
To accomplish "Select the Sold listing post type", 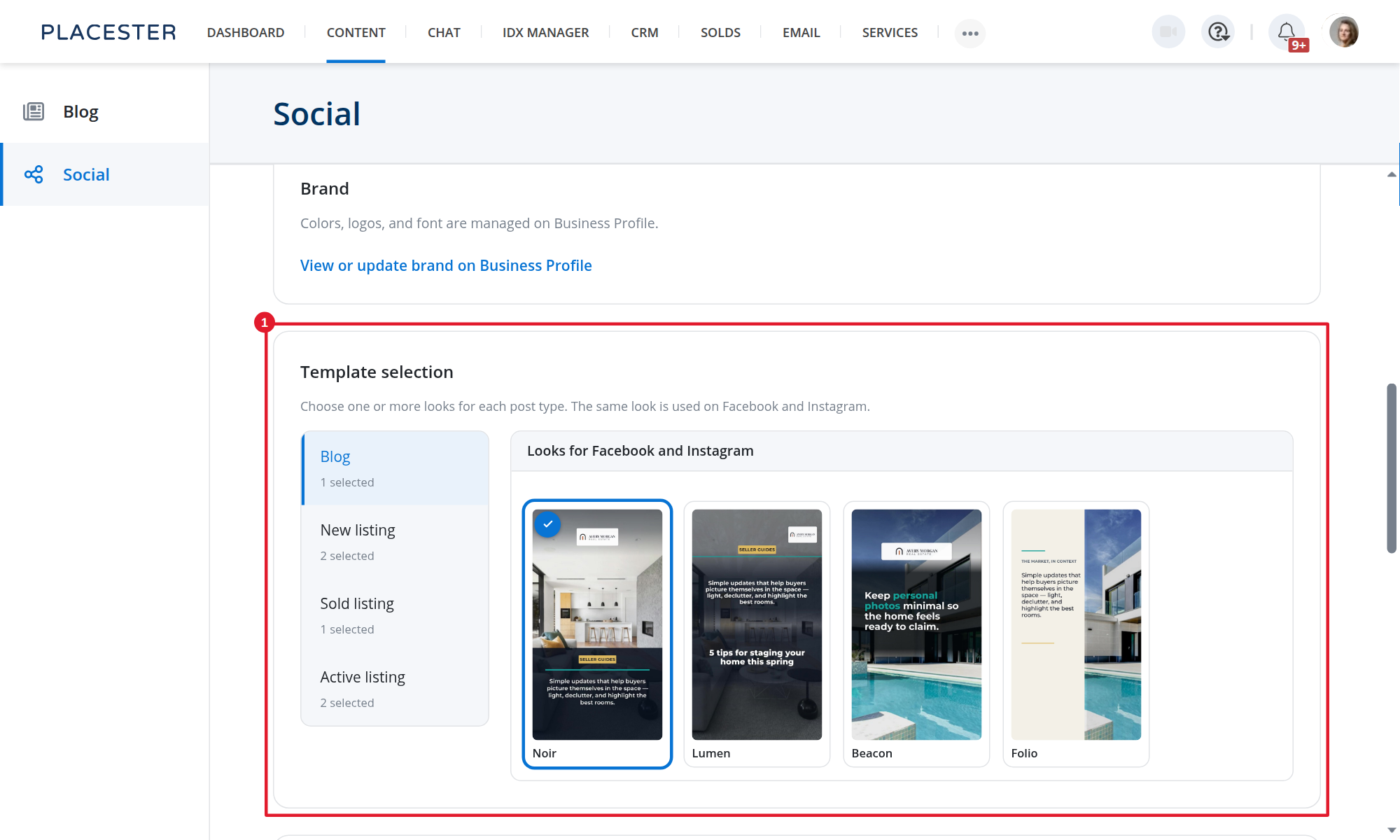I will click(395, 615).
